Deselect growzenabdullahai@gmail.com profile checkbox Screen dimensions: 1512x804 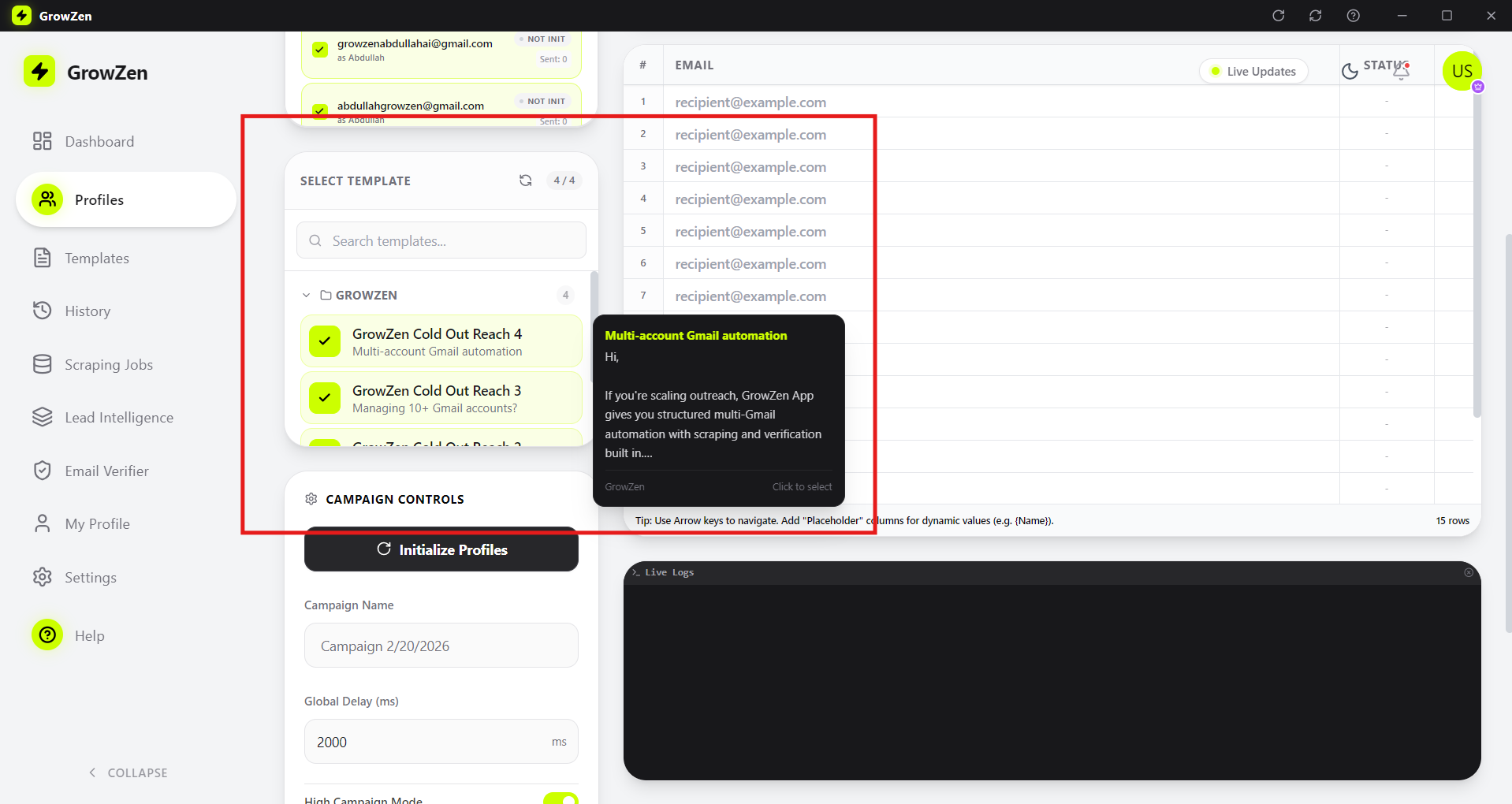(x=320, y=50)
